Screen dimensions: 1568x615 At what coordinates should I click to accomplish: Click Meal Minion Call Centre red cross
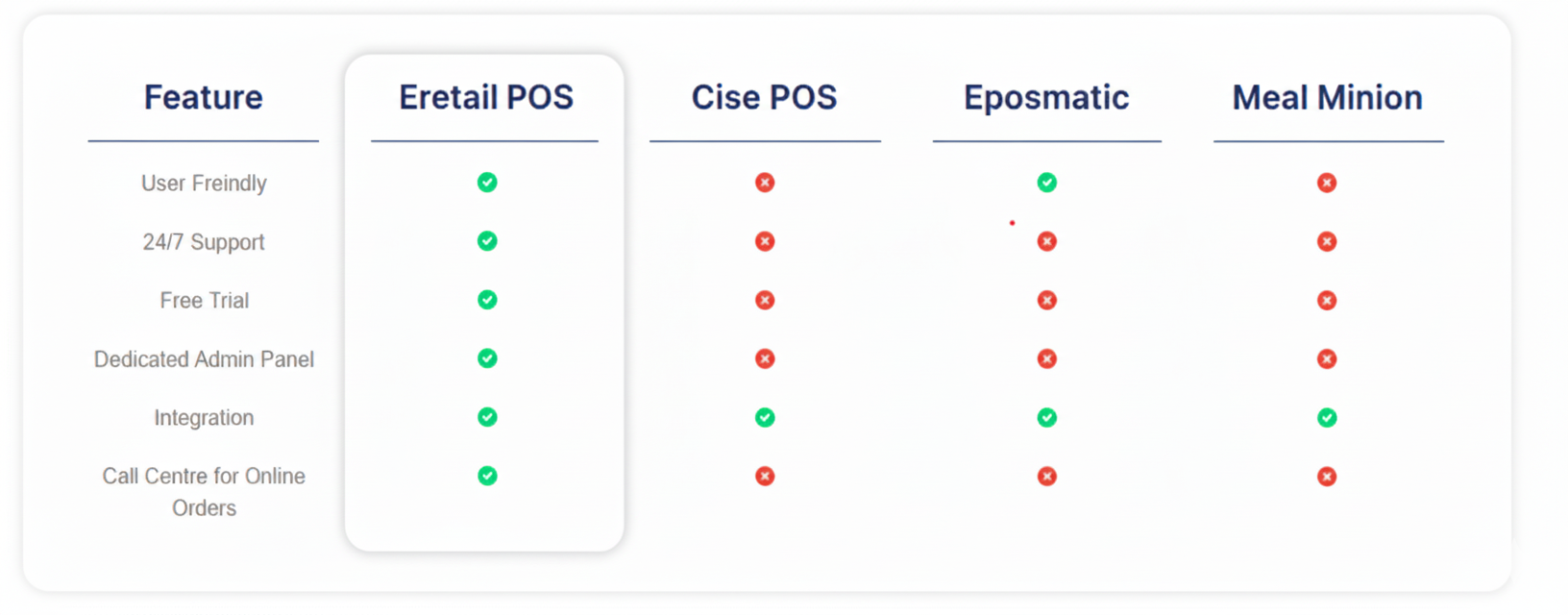click(x=1327, y=477)
